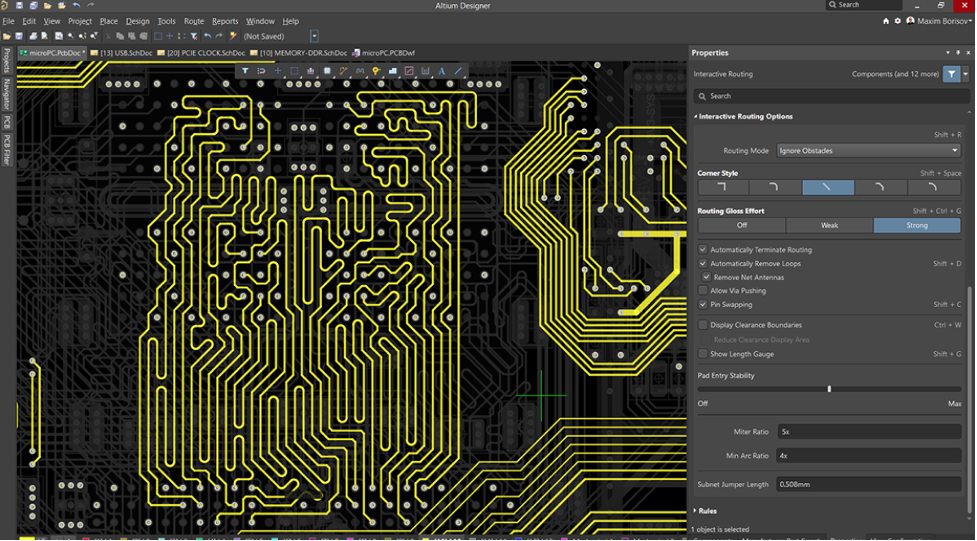Open the Projects side panel tab
Viewport: 977px width, 541px height.
[6, 60]
